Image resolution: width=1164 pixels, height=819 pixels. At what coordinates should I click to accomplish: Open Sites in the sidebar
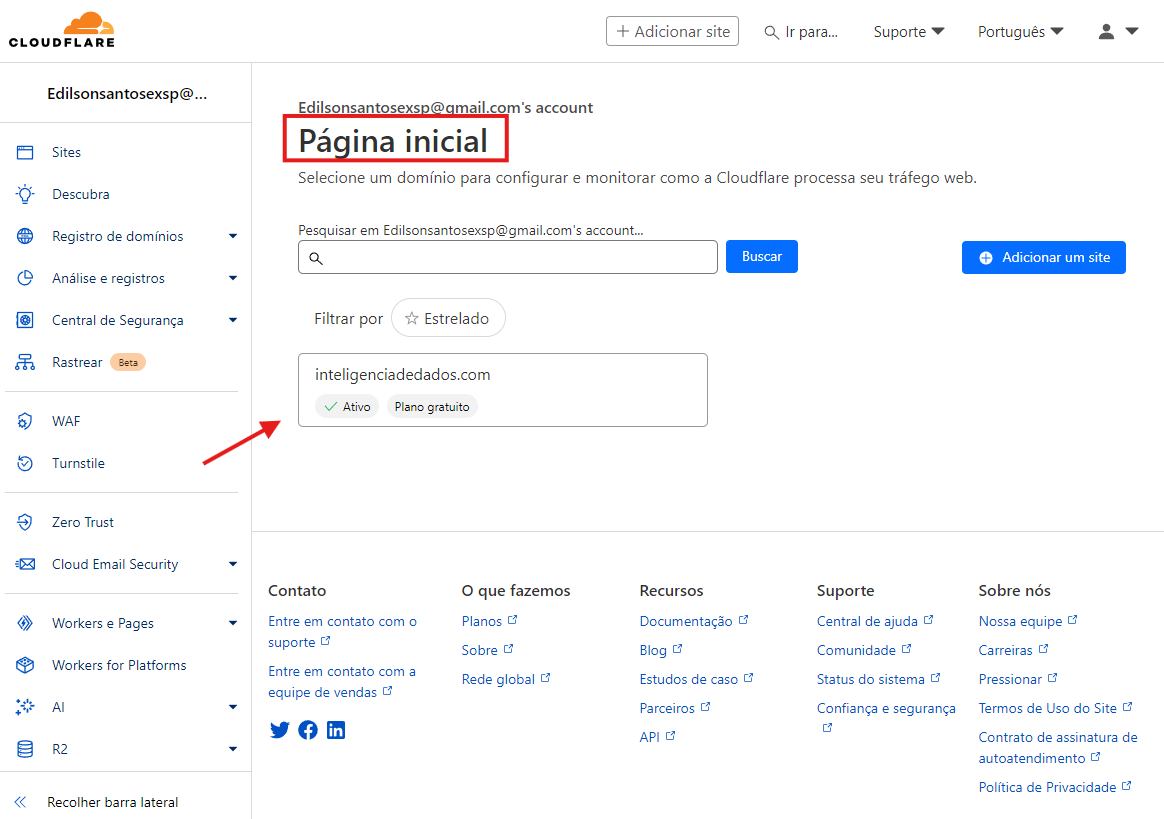point(66,152)
